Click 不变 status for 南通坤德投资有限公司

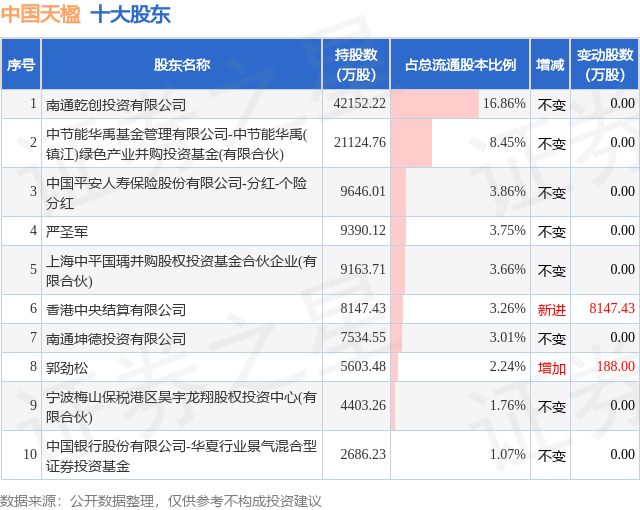pyautogui.click(x=551, y=339)
